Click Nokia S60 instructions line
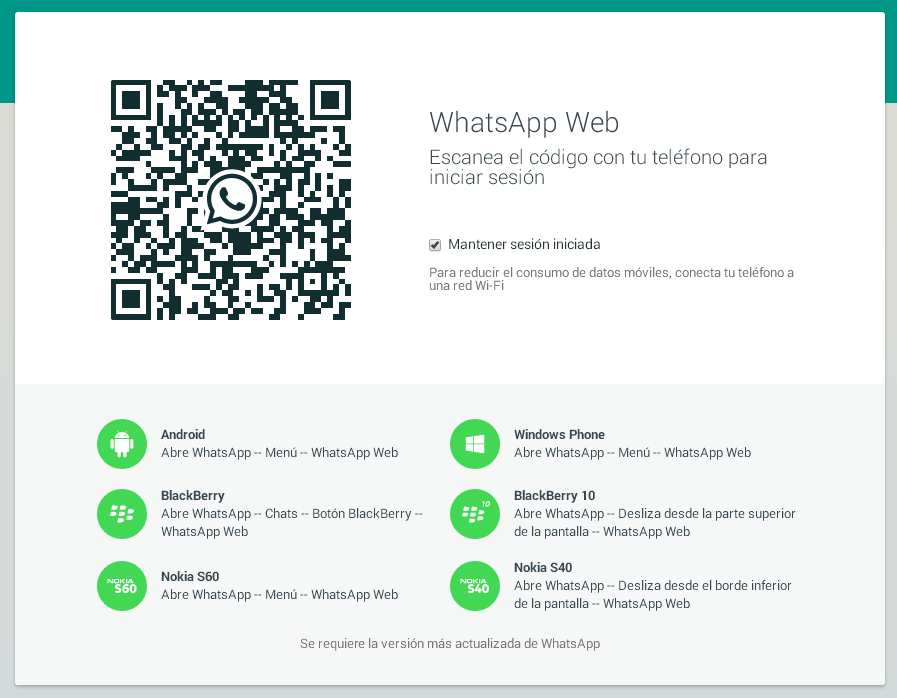 pyautogui.click(x=279, y=594)
